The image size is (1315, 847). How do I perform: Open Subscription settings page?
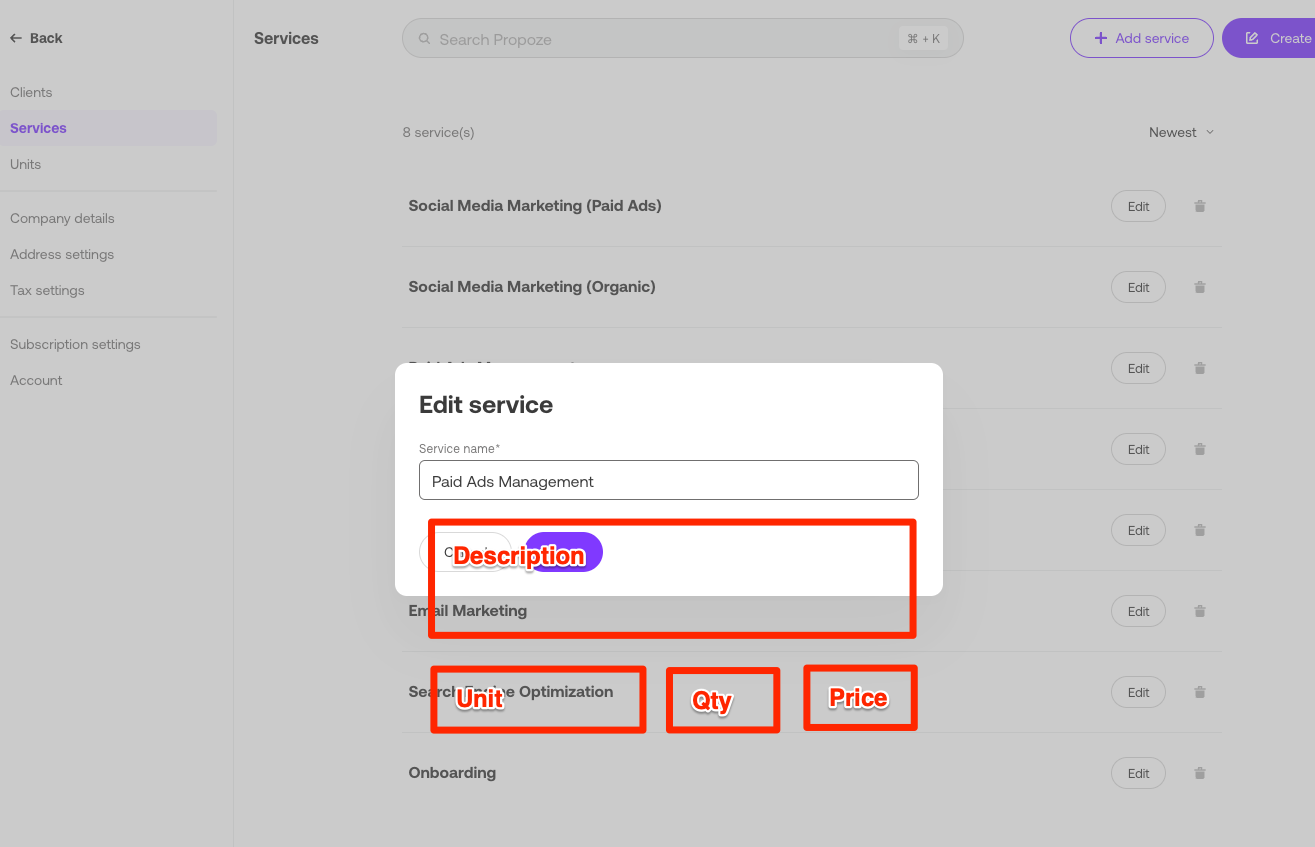pyautogui.click(x=75, y=344)
